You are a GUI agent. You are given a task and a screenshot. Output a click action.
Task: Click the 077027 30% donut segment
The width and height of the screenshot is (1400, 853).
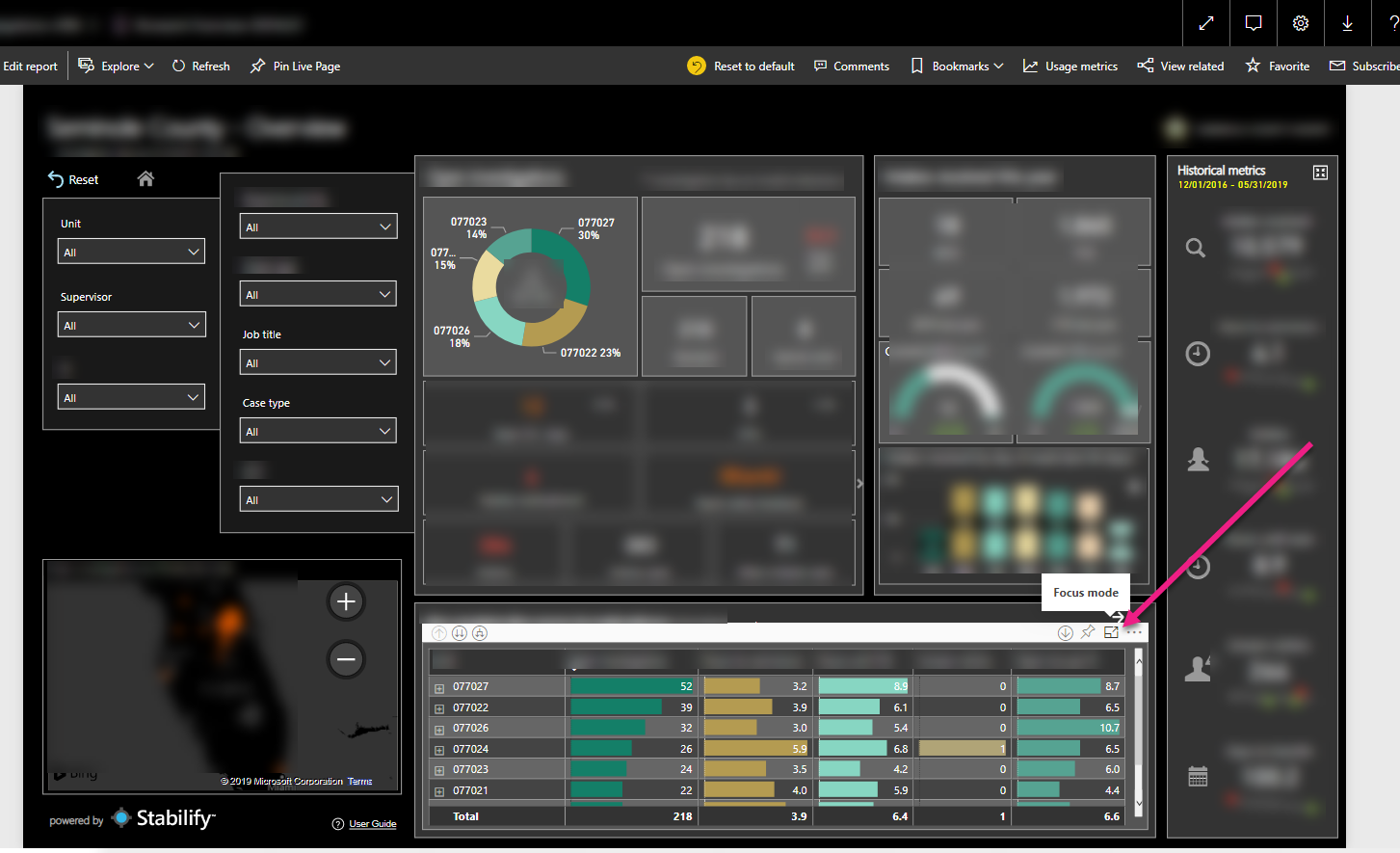pos(576,267)
